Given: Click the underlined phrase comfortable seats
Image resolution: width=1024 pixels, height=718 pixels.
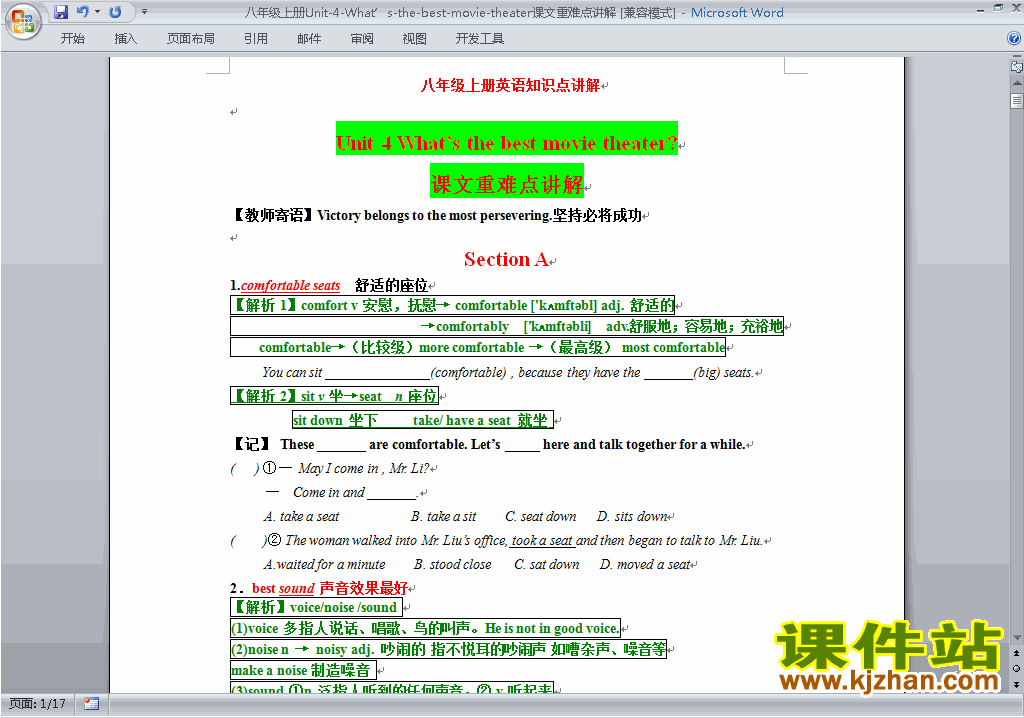Looking at the screenshot, I should (x=291, y=286).
